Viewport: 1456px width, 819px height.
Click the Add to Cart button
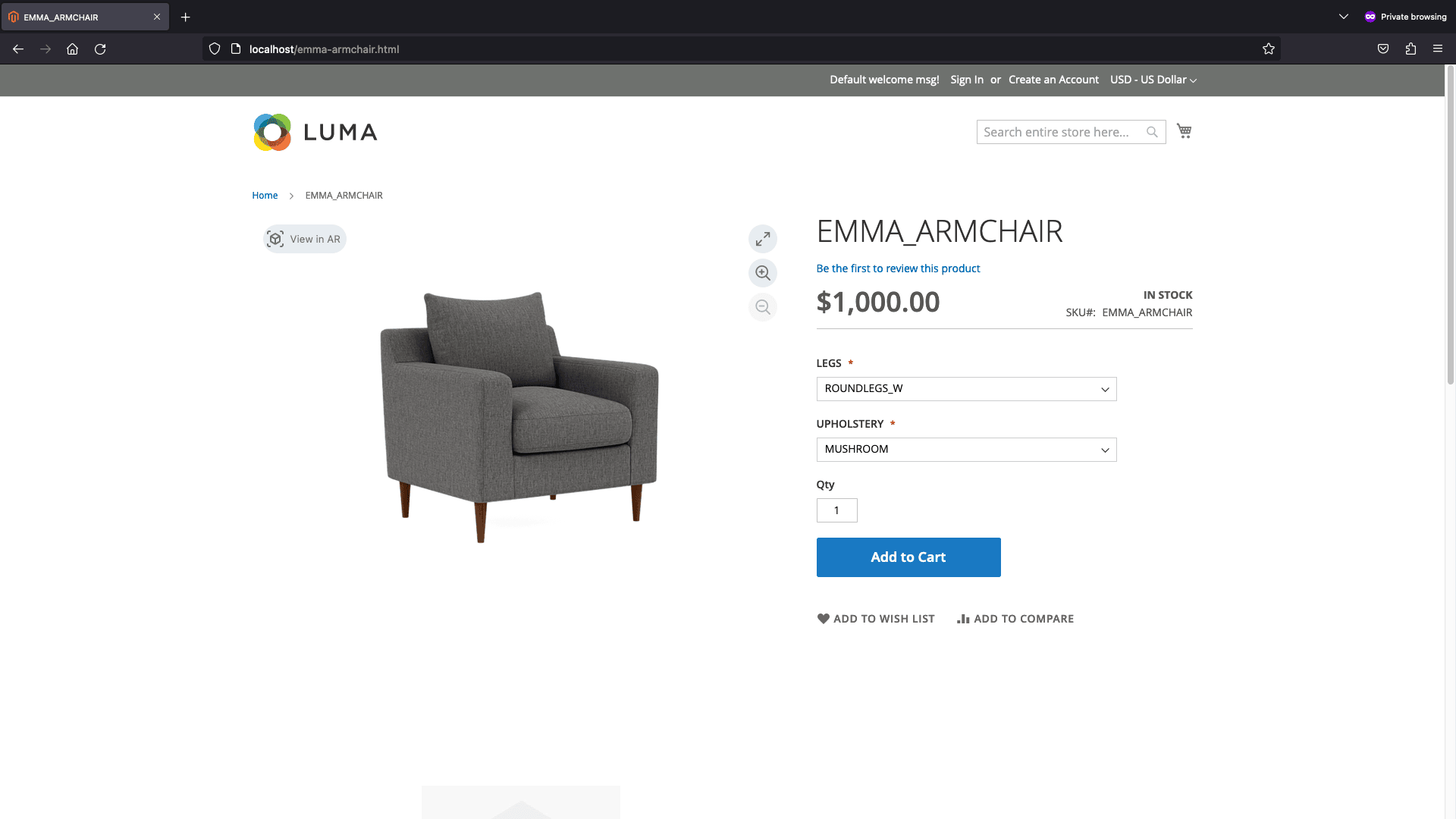coord(908,557)
